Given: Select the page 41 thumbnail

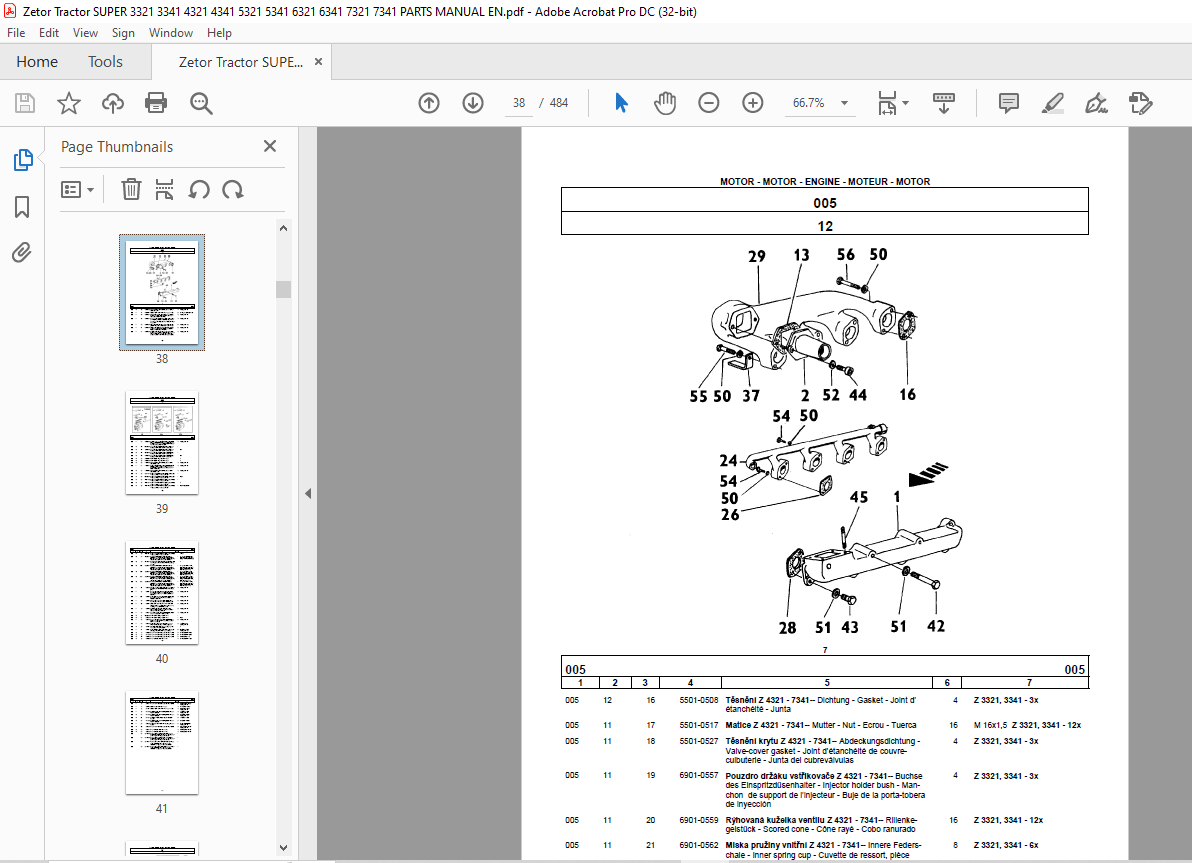Looking at the screenshot, I should [x=162, y=743].
